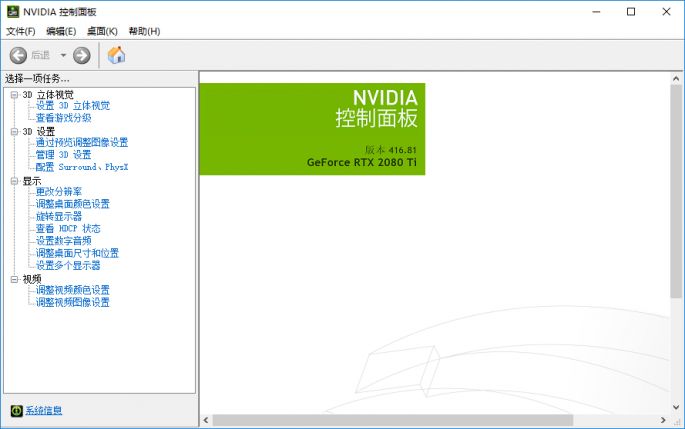Open the 桌面(K) menu
This screenshot has height=429, width=685.
(102, 32)
